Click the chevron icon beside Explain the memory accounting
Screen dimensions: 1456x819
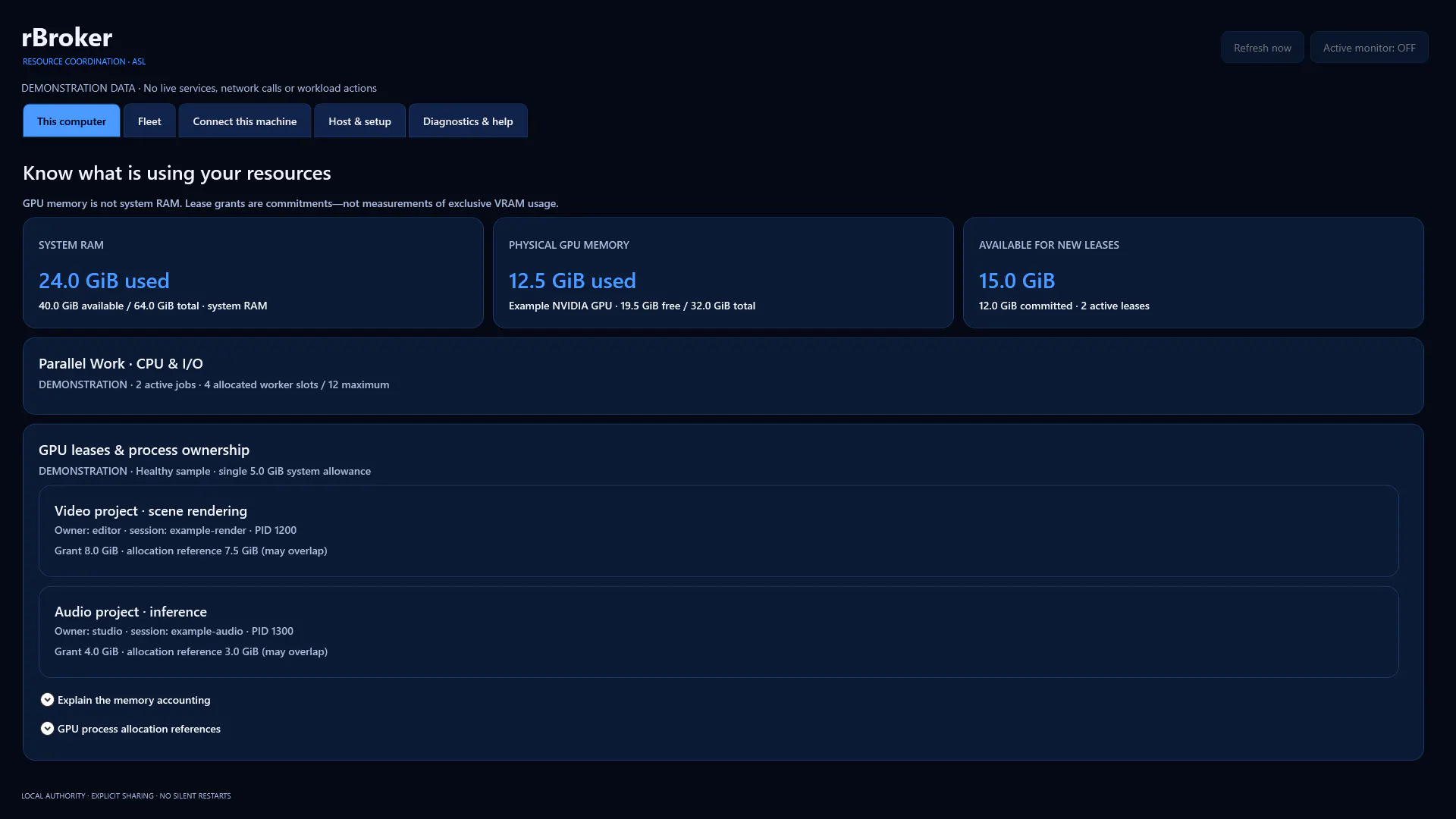point(47,699)
